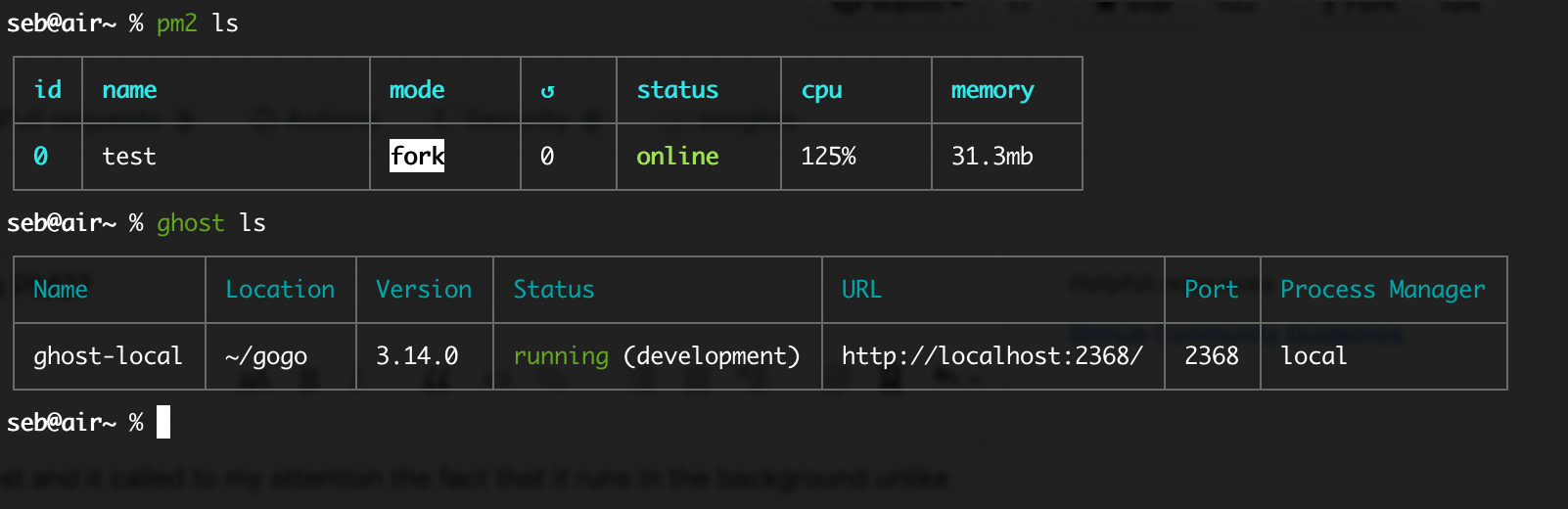Viewport: 1568px width, 509px height.
Task: Select the ghost-local instance name
Action: [x=108, y=356]
